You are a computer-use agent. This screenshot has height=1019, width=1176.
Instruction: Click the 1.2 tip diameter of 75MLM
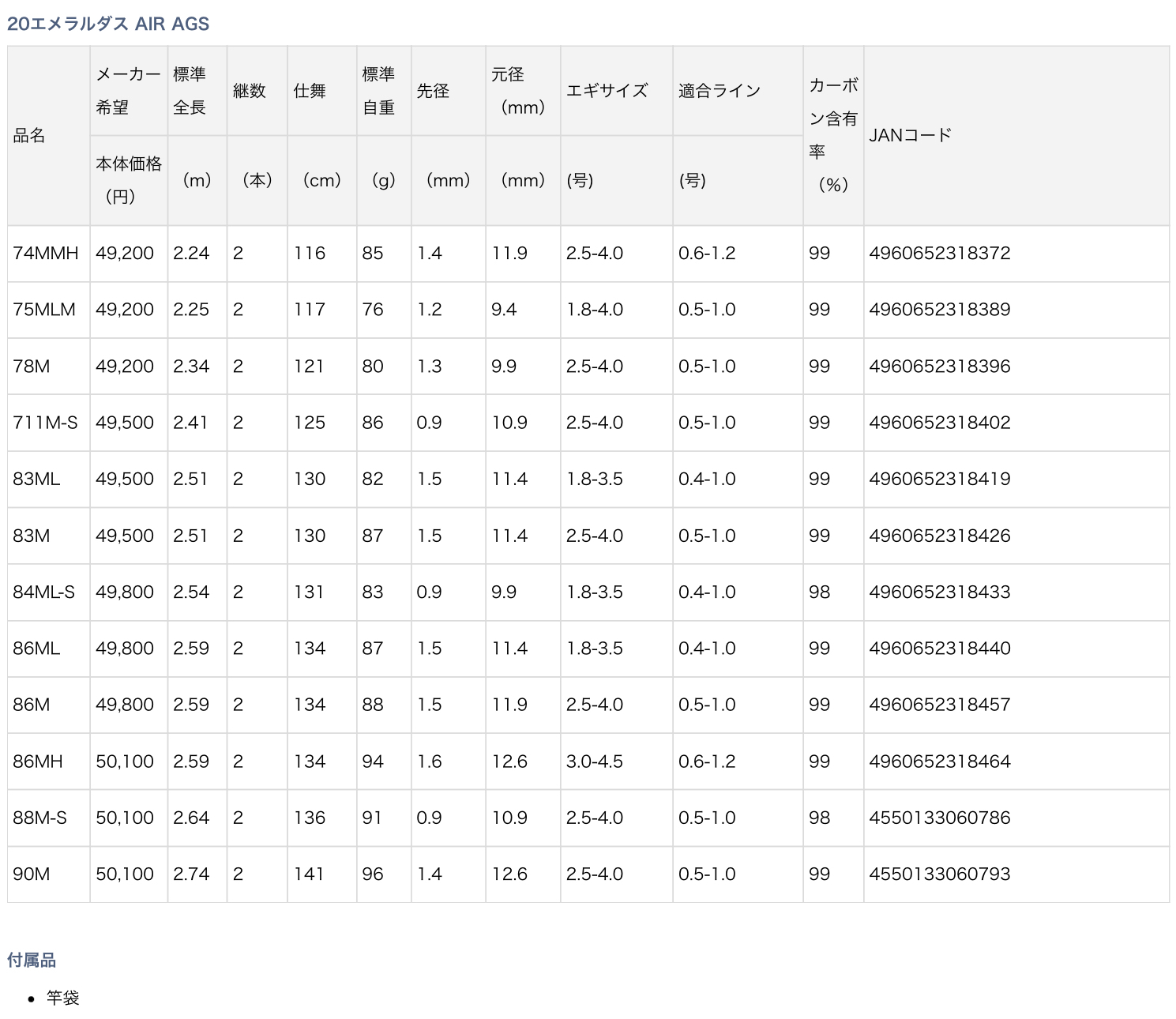pos(430,310)
